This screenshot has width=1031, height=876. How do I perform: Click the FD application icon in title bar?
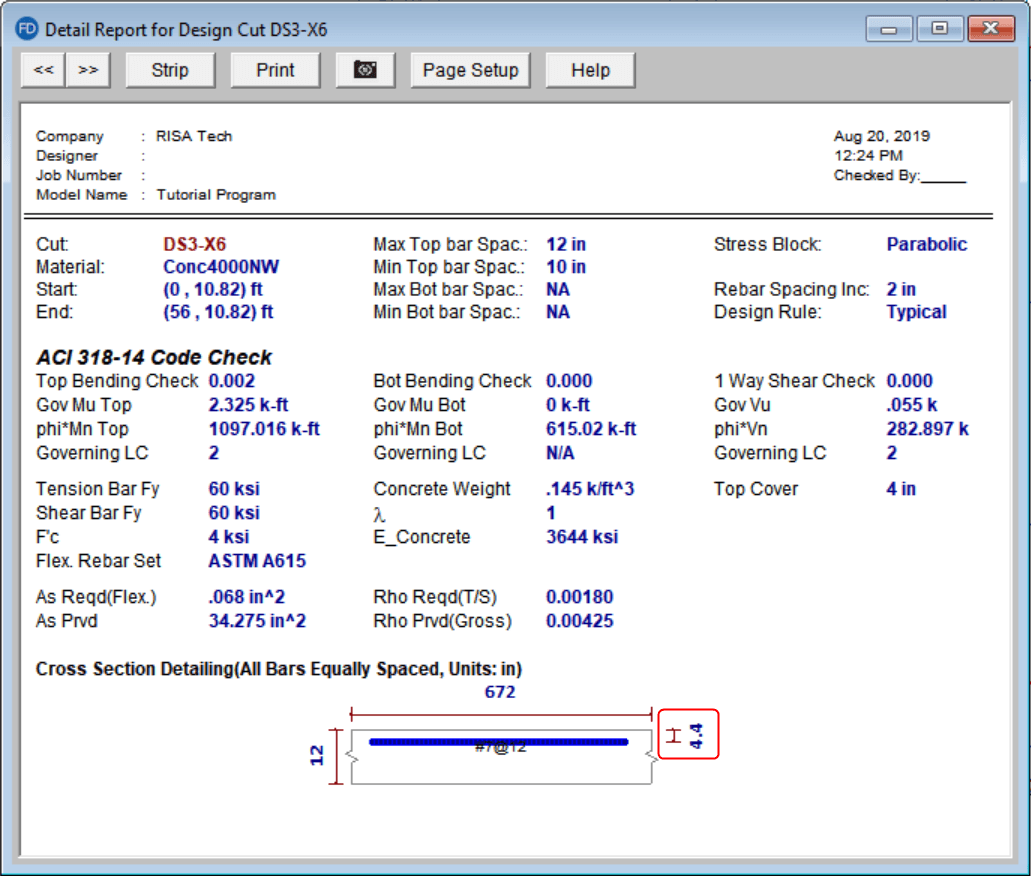(x=26, y=30)
